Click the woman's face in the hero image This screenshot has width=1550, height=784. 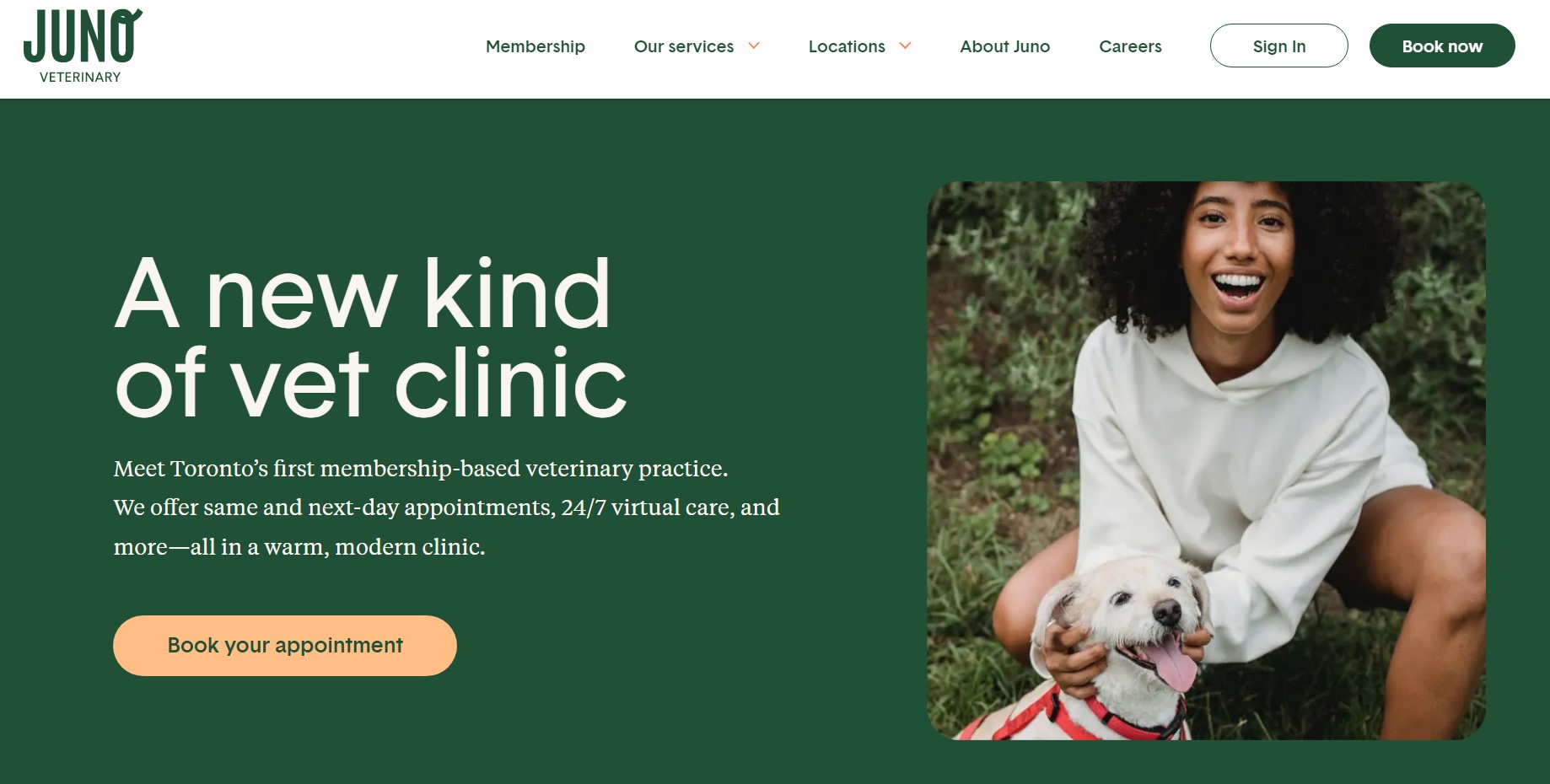pyautogui.click(x=1238, y=253)
